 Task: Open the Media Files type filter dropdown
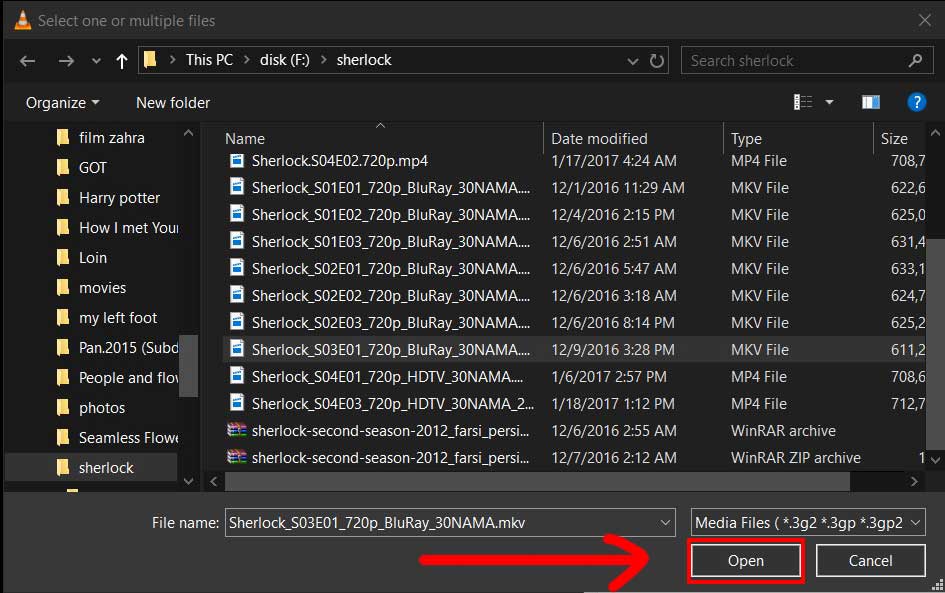[x=808, y=522]
